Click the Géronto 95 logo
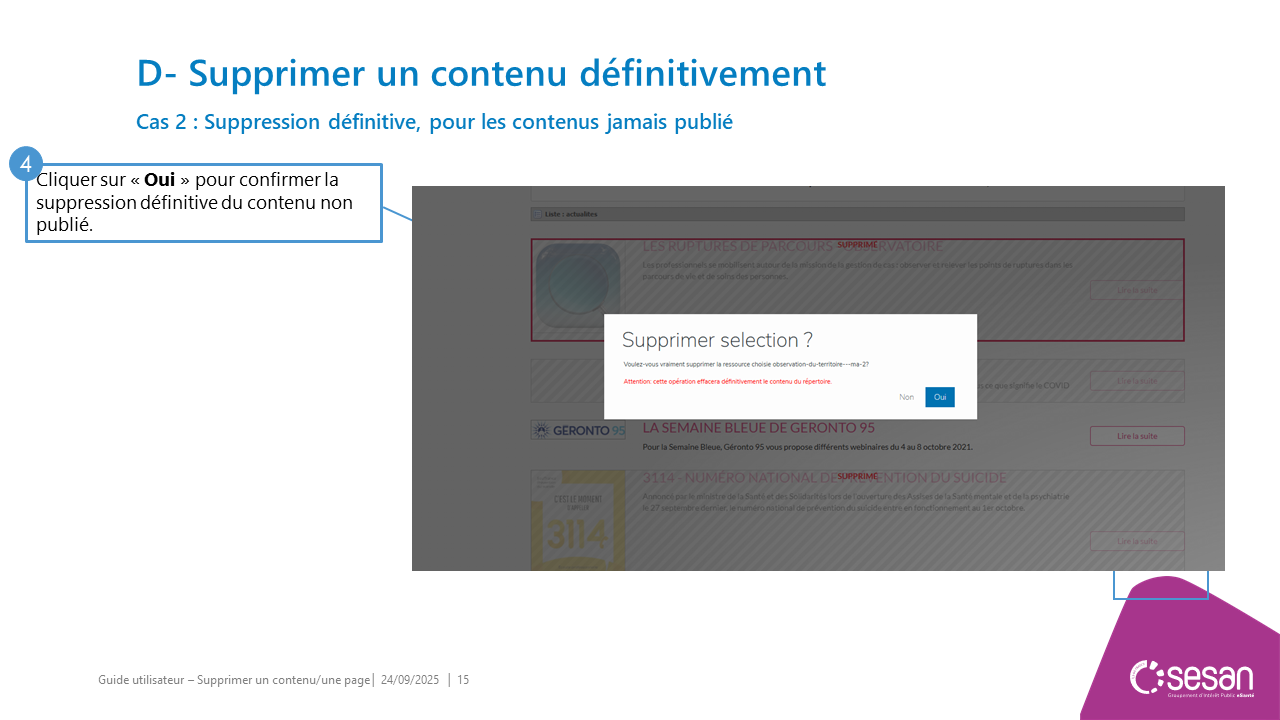Image resolution: width=1280 pixels, height=720 pixels. (578, 431)
